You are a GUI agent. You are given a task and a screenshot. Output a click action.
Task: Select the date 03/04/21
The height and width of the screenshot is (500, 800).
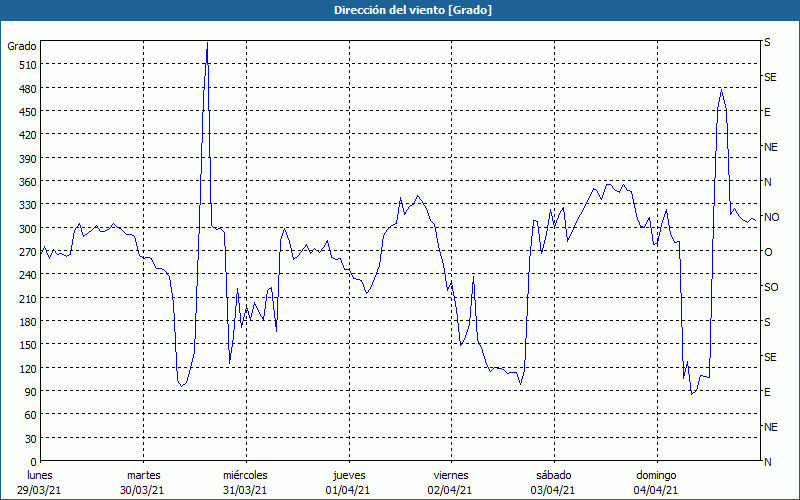point(553,490)
